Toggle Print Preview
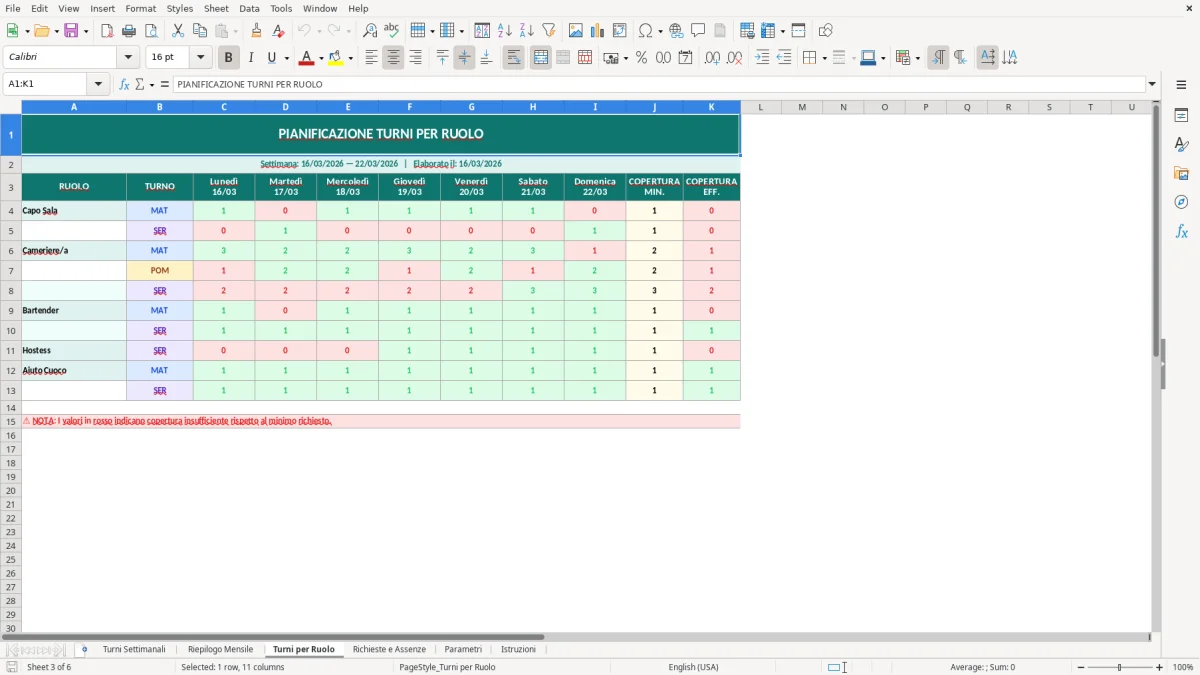1200x675 pixels. pyautogui.click(x=151, y=31)
